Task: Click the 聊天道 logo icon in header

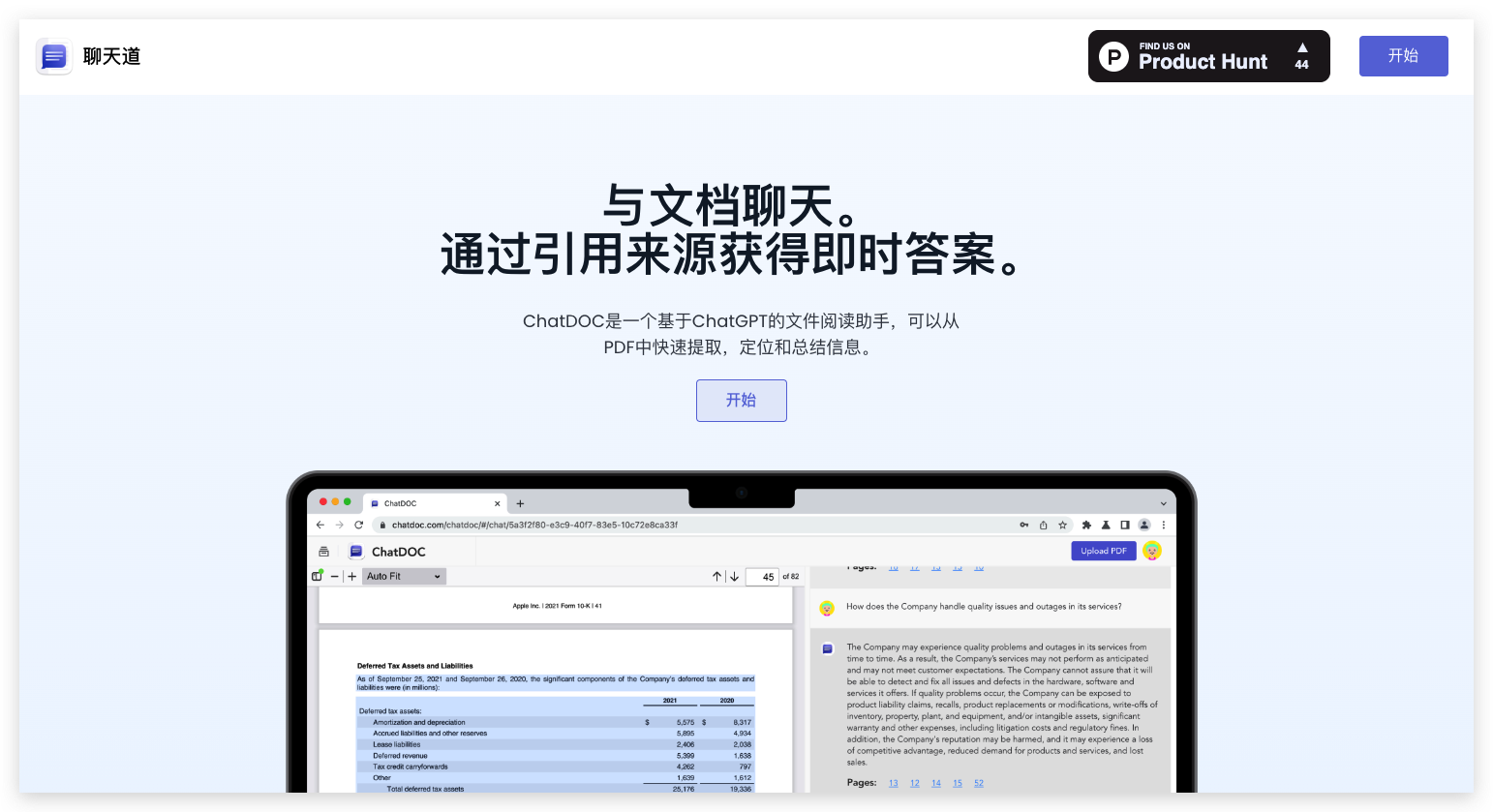Action: 54,56
